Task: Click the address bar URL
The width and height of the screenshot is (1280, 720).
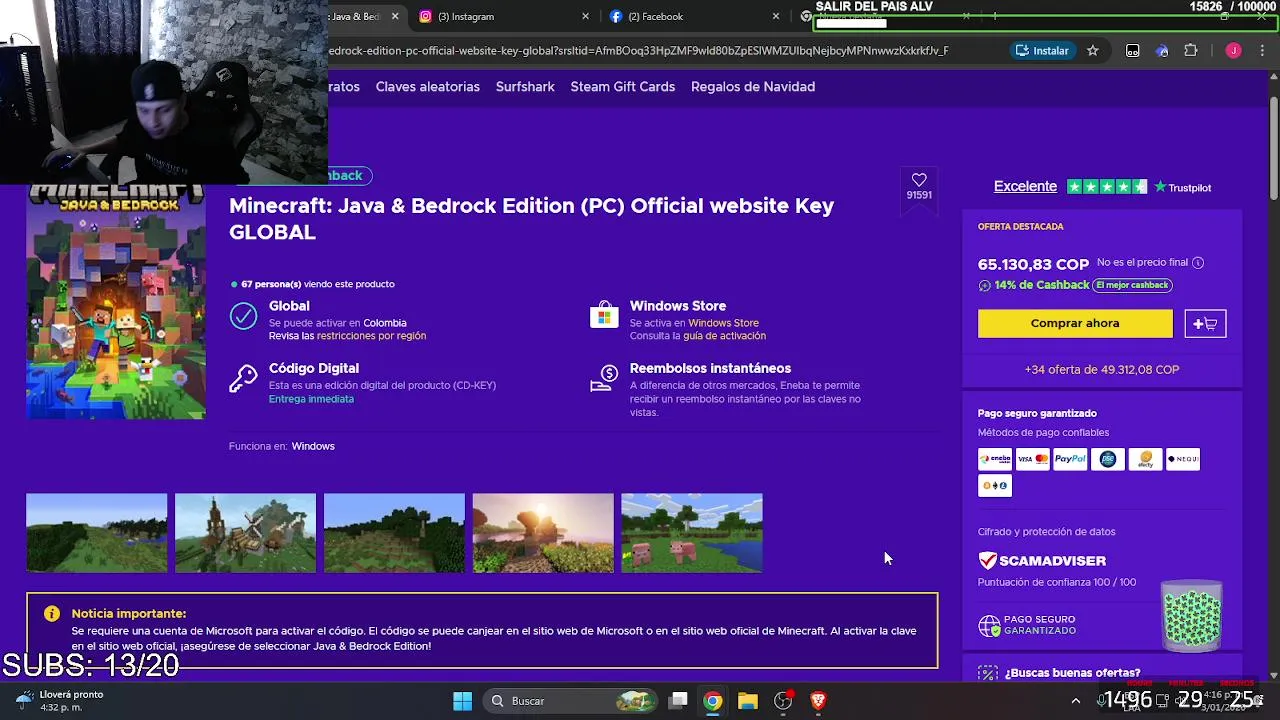Action: click(638, 50)
